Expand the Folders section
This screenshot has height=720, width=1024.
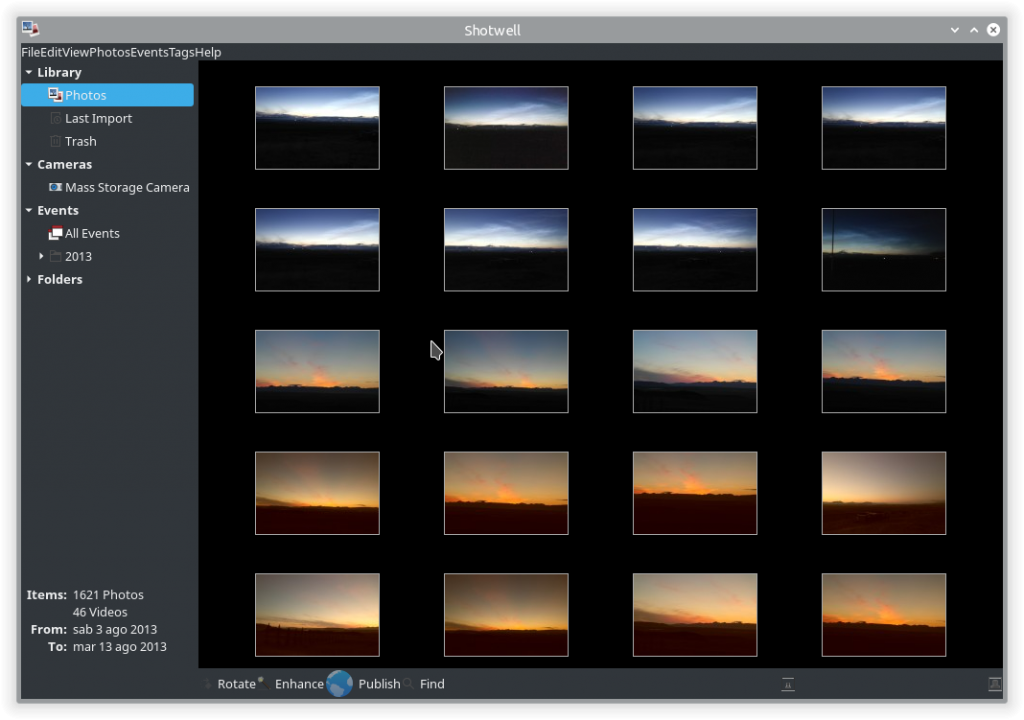point(29,279)
